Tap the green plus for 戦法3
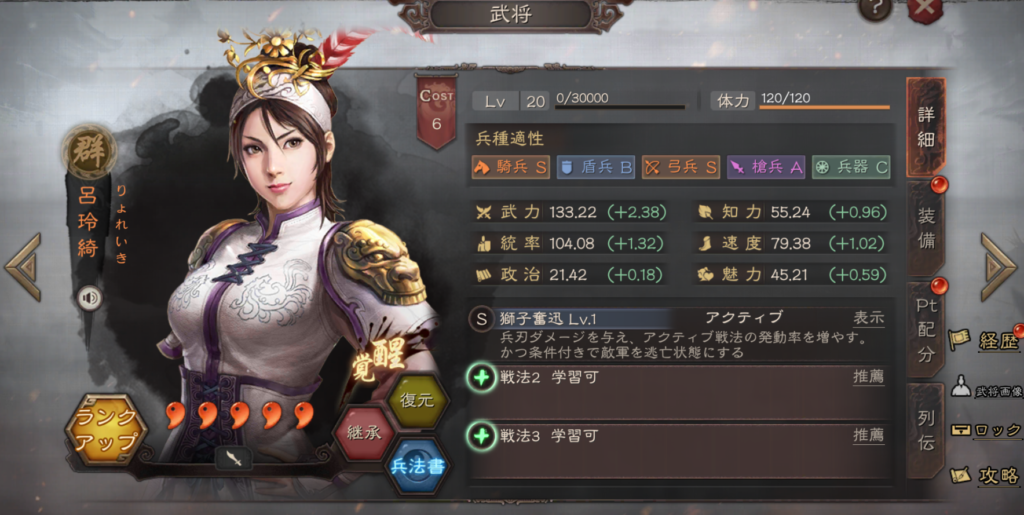The width and height of the screenshot is (1024, 515). coord(482,435)
